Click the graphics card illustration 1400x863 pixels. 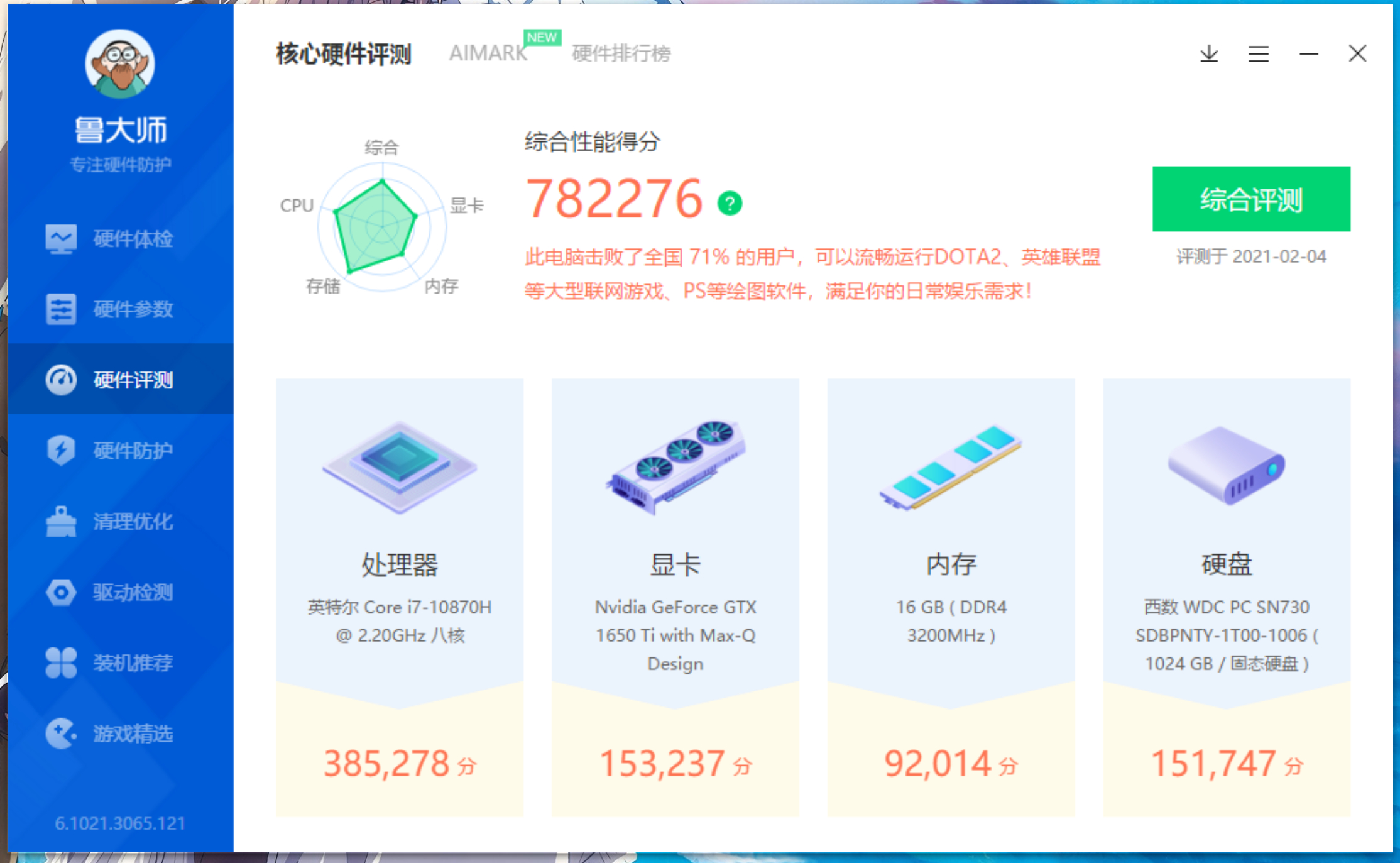point(675,468)
